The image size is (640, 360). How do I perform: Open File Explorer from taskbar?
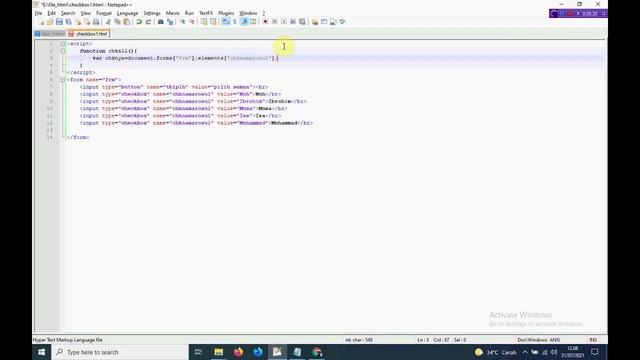(x=219, y=352)
